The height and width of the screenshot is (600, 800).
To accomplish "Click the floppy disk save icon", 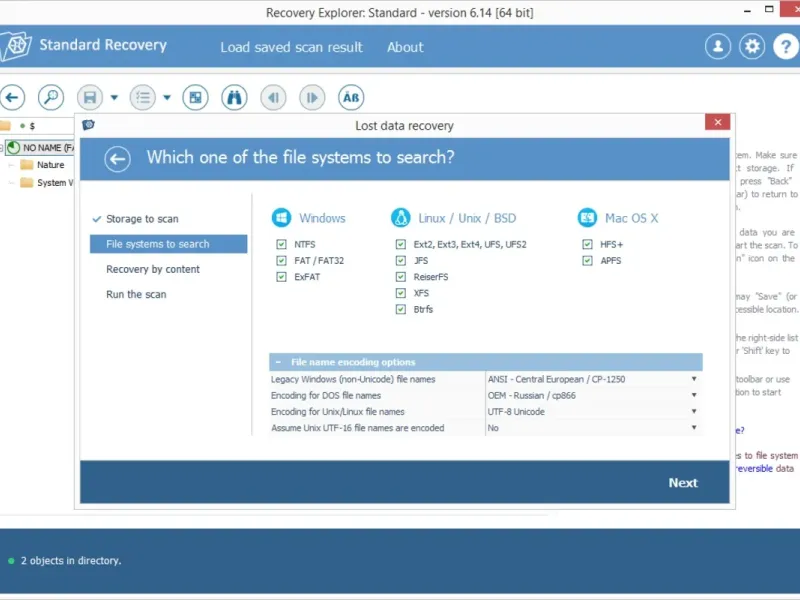I will click(x=90, y=97).
